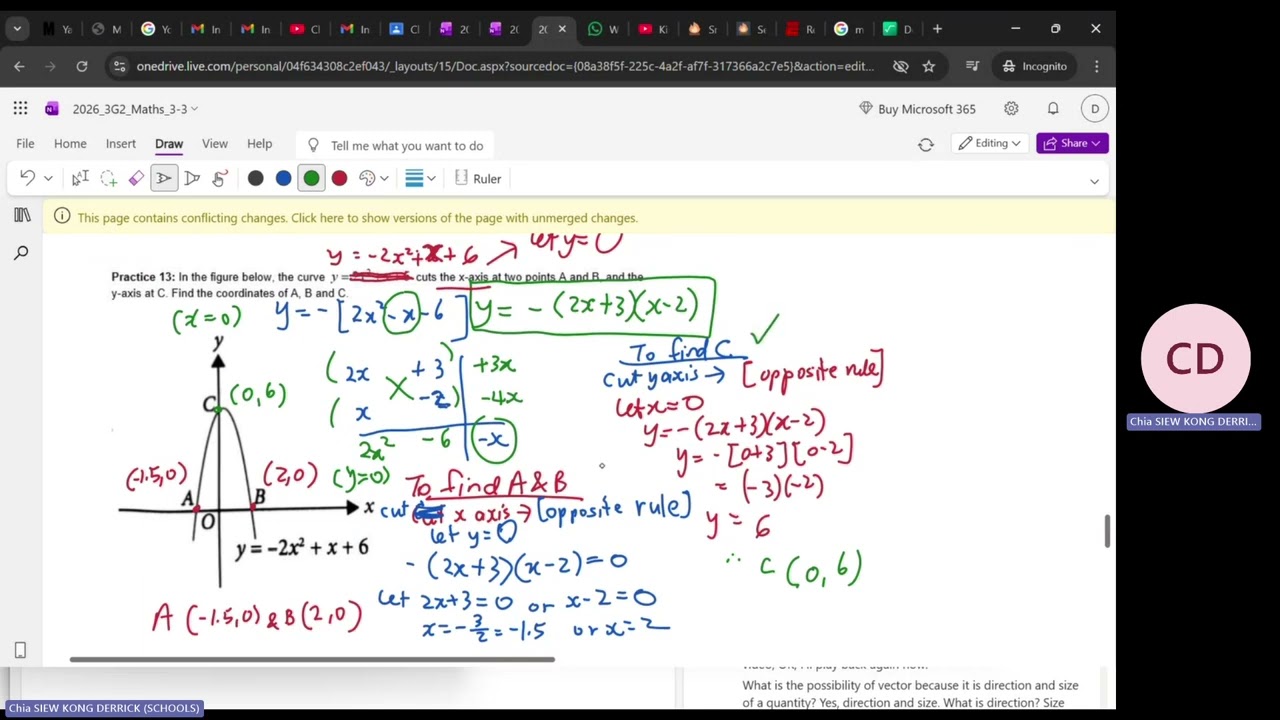Select the Lasso select tool
Viewport: 1280px width, 720px height.
[108, 178]
